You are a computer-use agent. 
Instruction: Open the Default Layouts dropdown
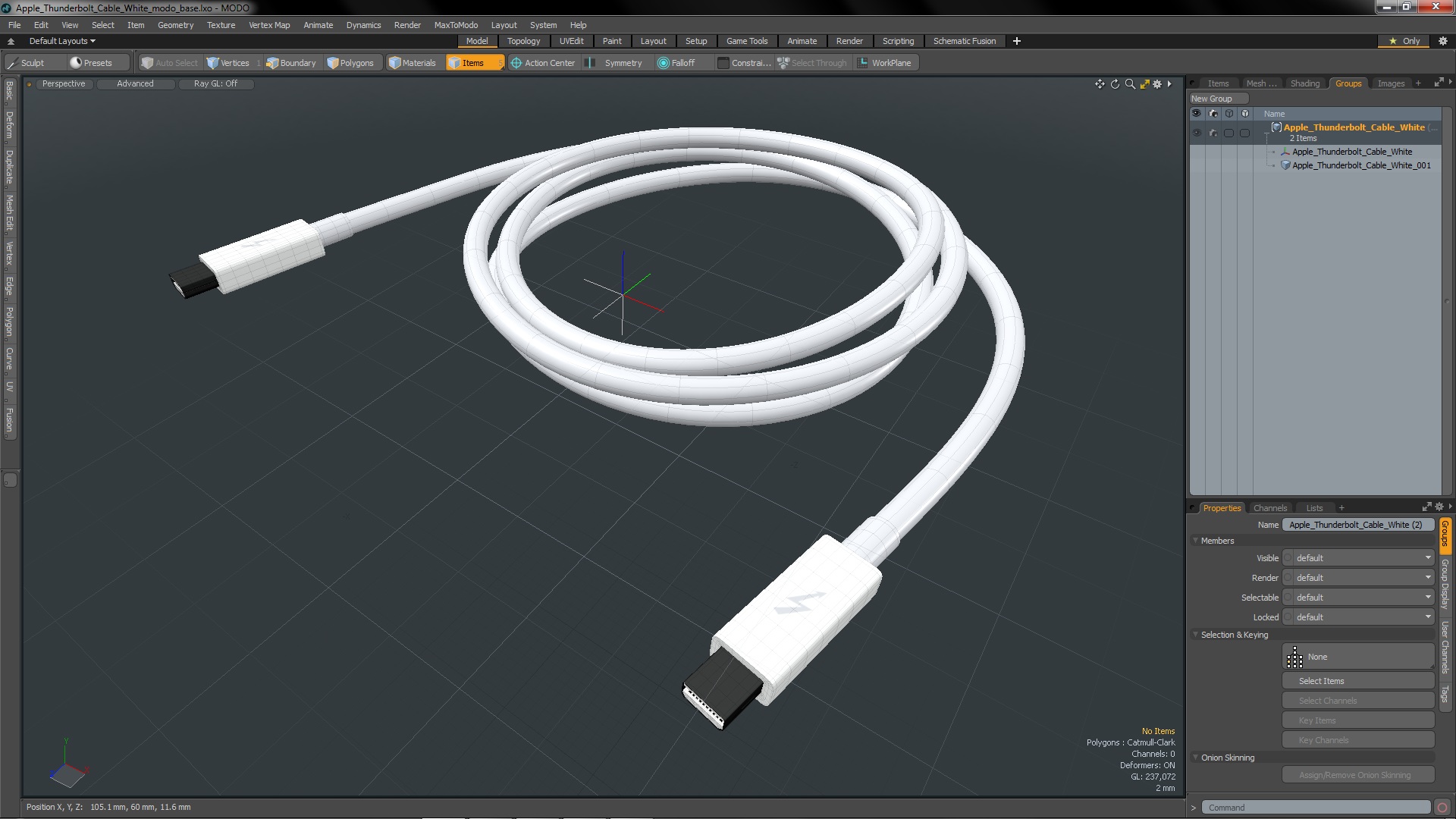62,41
